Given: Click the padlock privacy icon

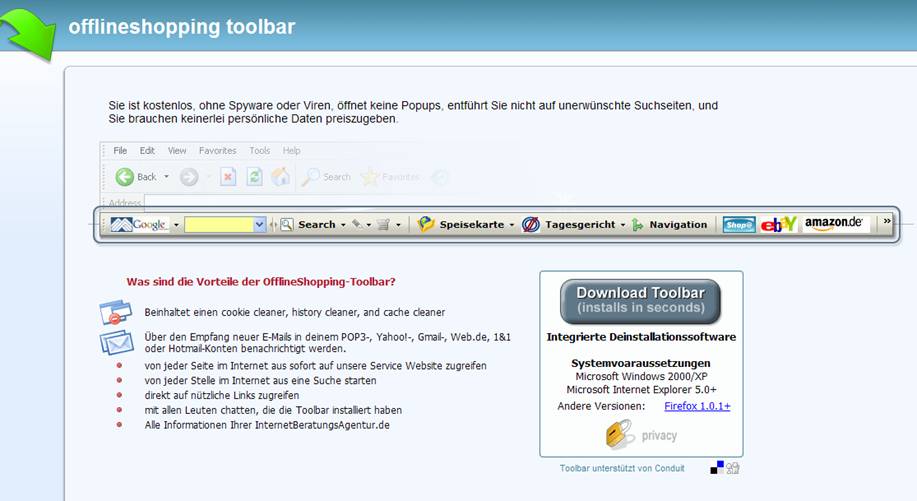Looking at the screenshot, I should point(619,434).
